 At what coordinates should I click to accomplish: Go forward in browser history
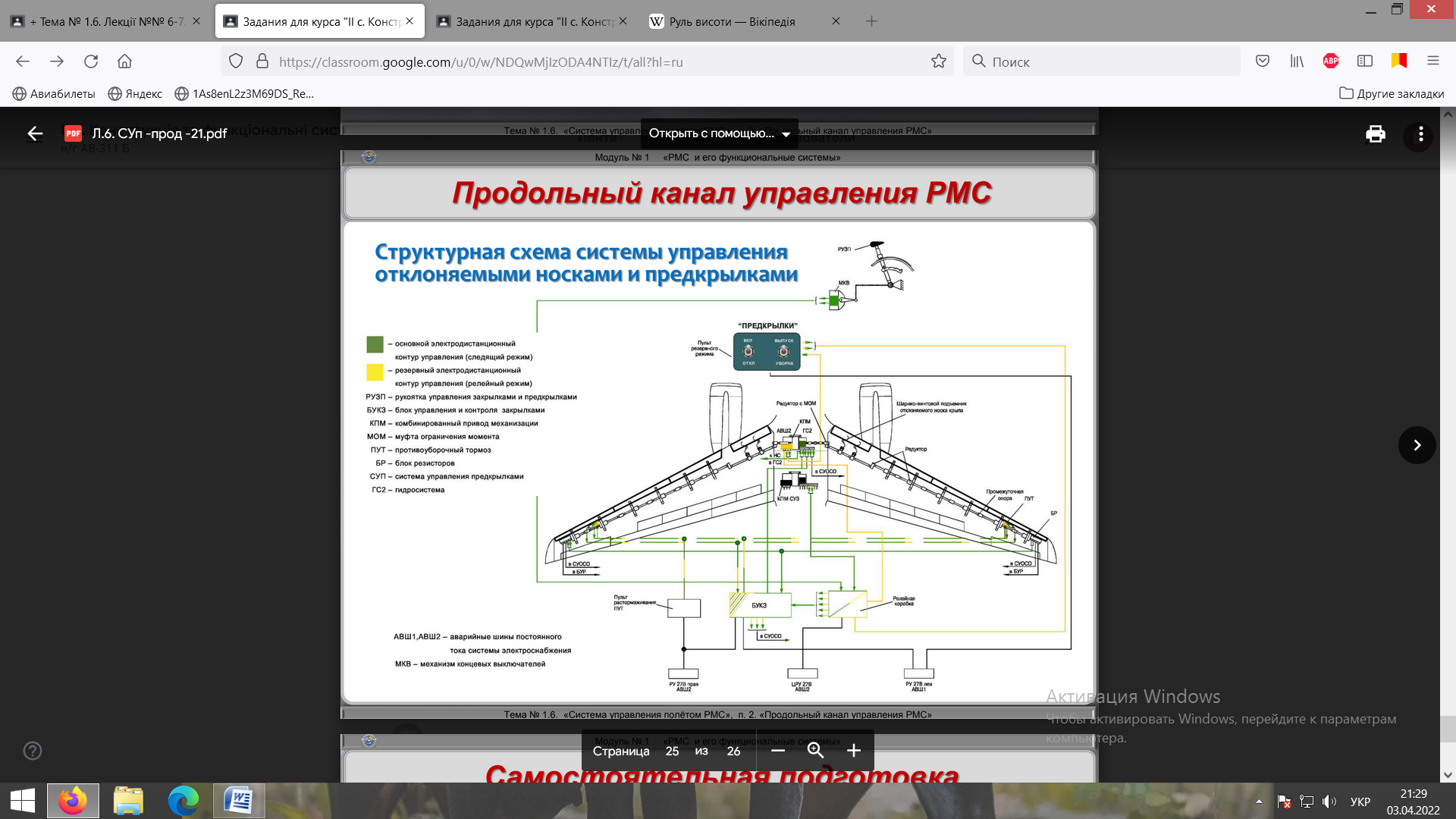click(x=57, y=61)
